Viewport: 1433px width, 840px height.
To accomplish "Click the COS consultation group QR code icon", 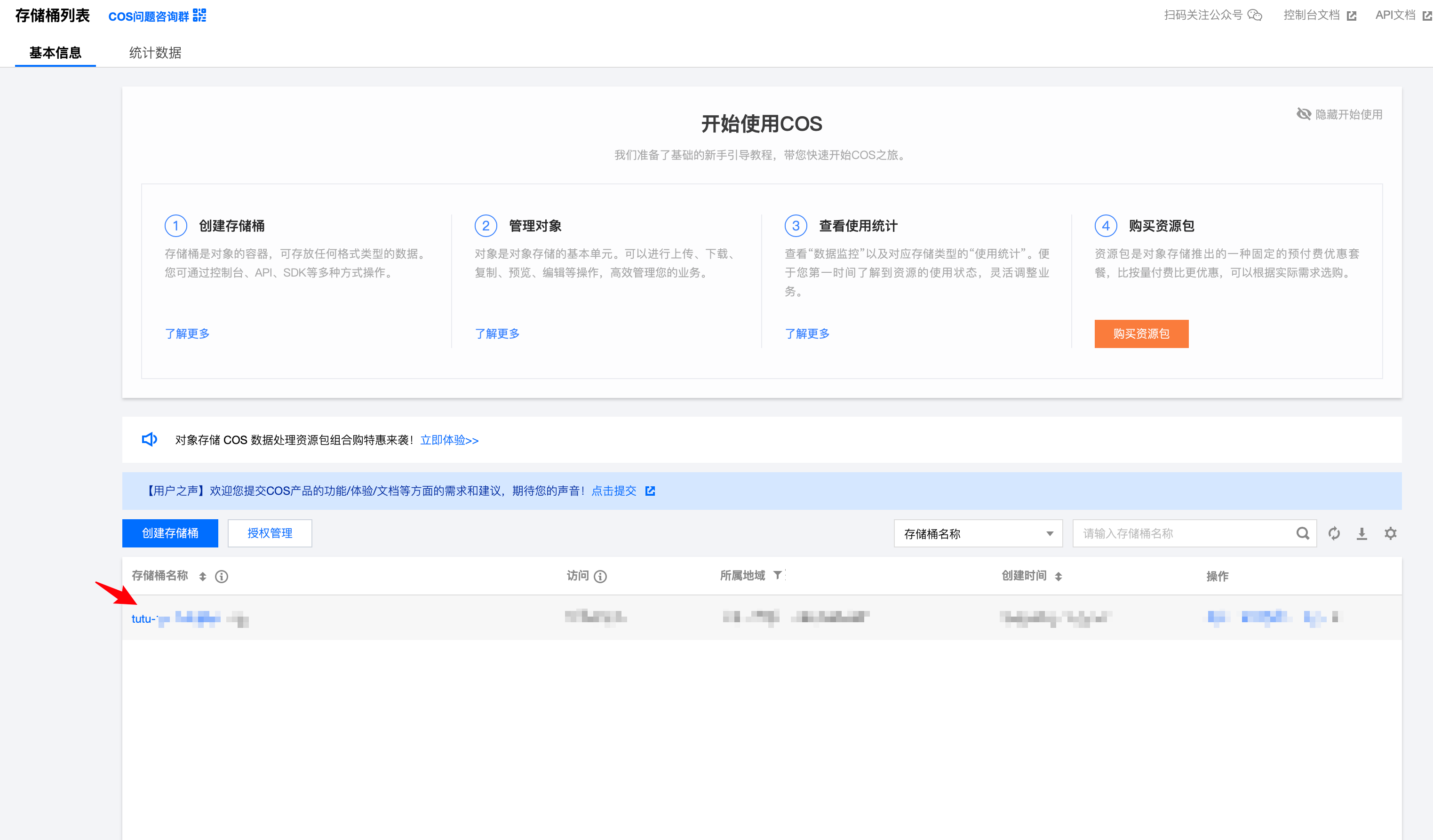I will click(x=199, y=16).
